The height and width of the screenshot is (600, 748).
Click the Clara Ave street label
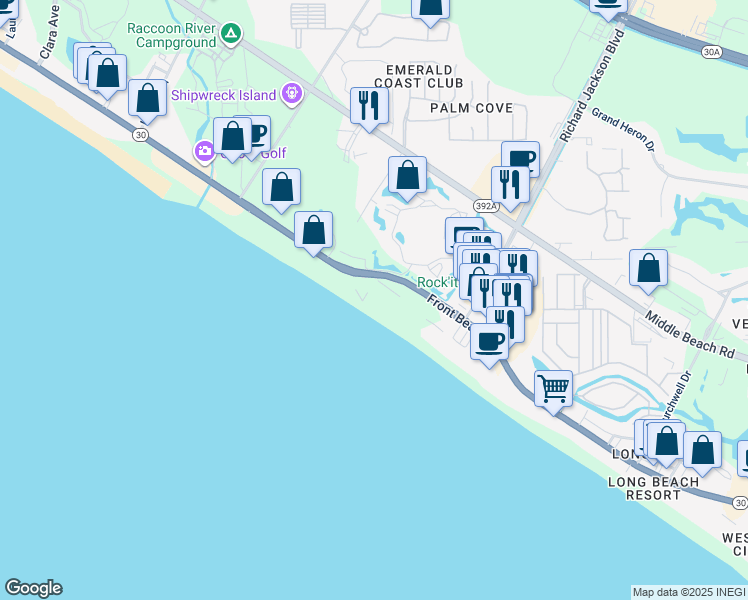[x=49, y=32]
